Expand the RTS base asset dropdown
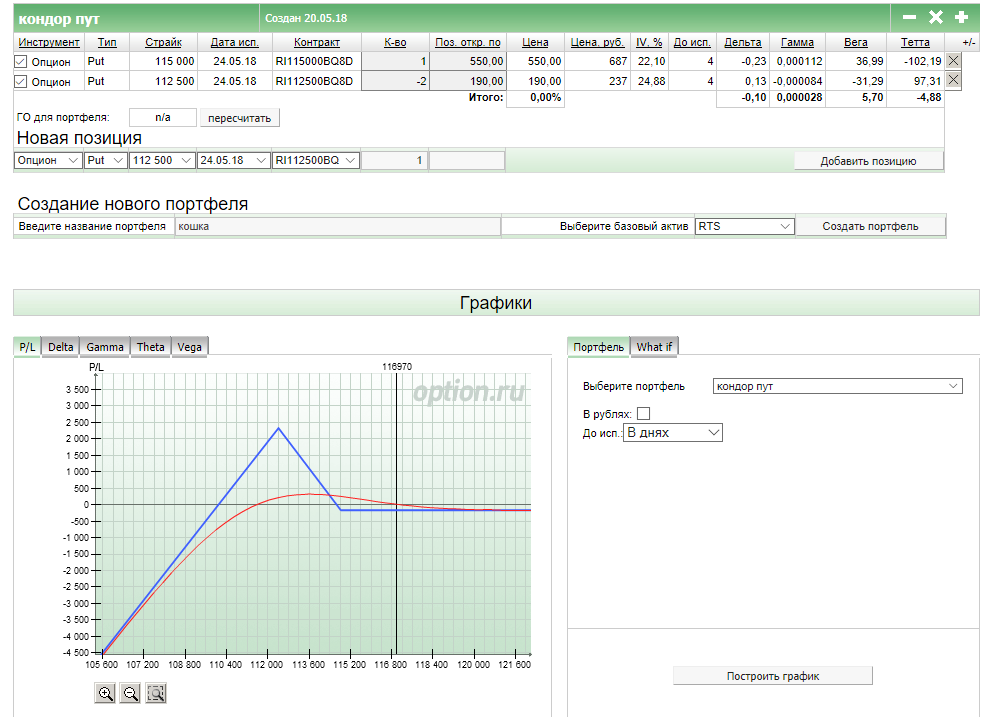 click(x=744, y=226)
